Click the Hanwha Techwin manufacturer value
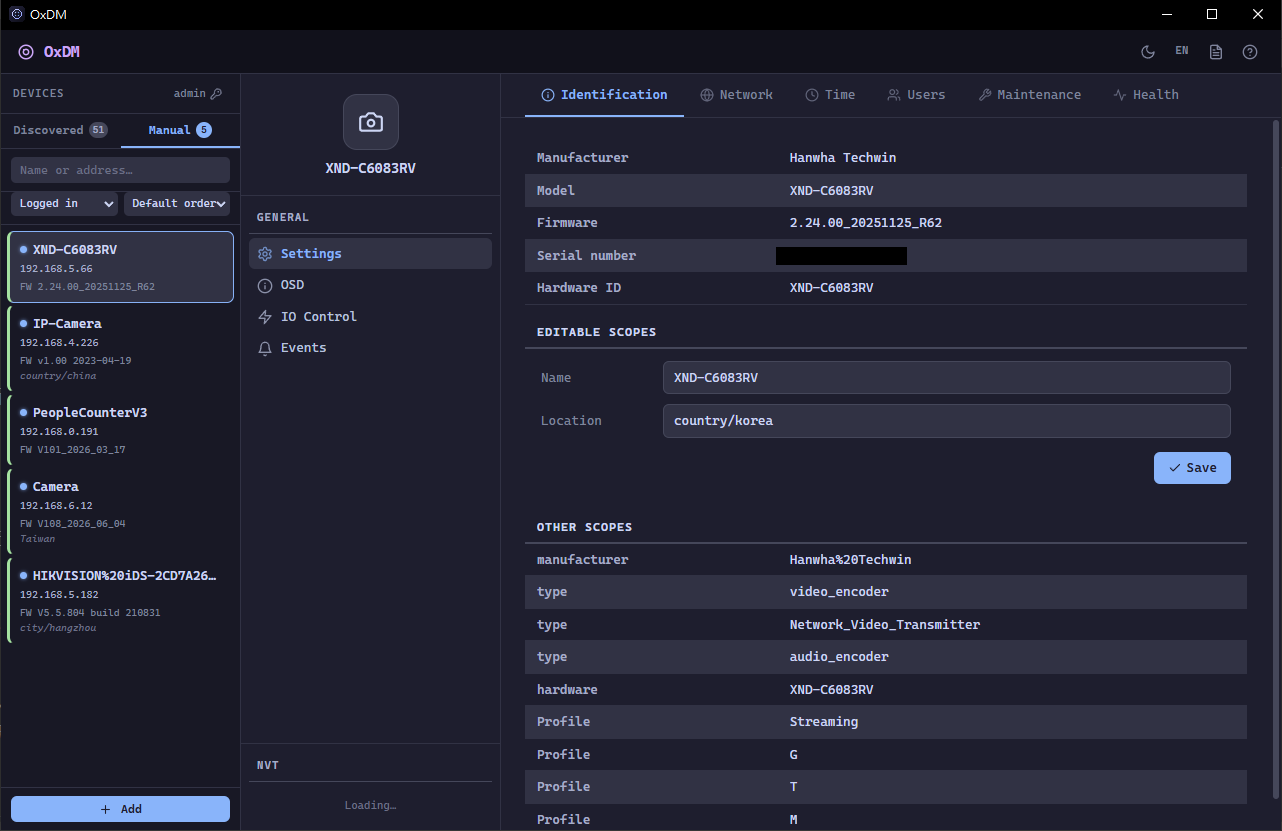The image size is (1282, 831). point(843,158)
